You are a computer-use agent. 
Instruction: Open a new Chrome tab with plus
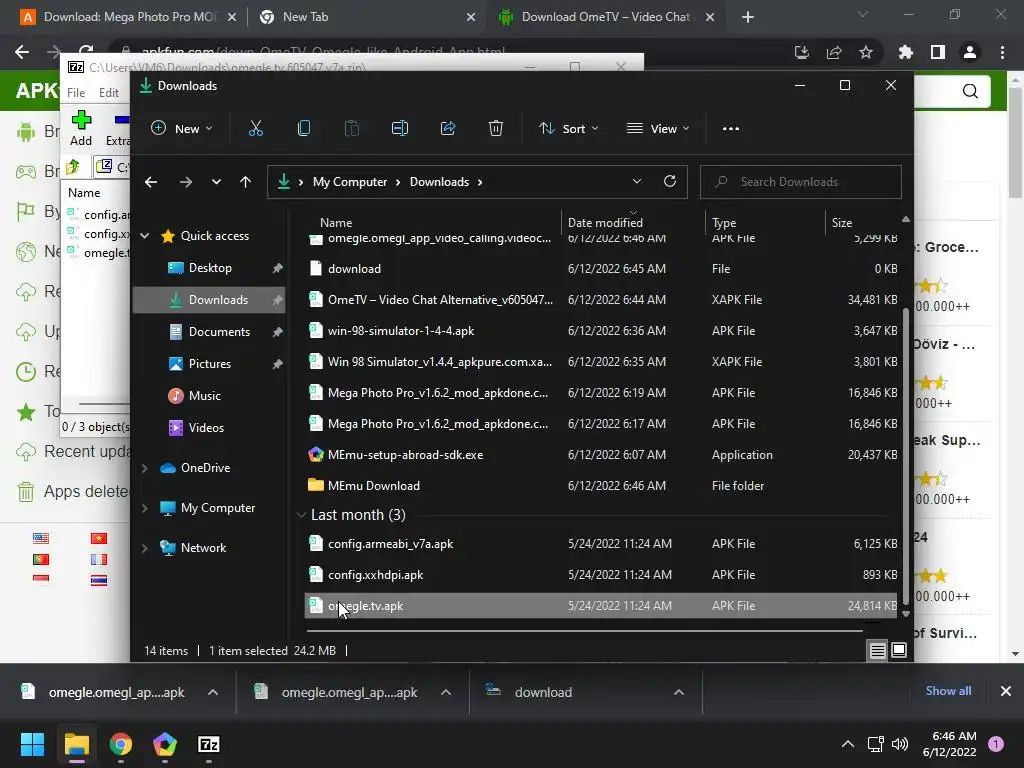[x=748, y=17]
